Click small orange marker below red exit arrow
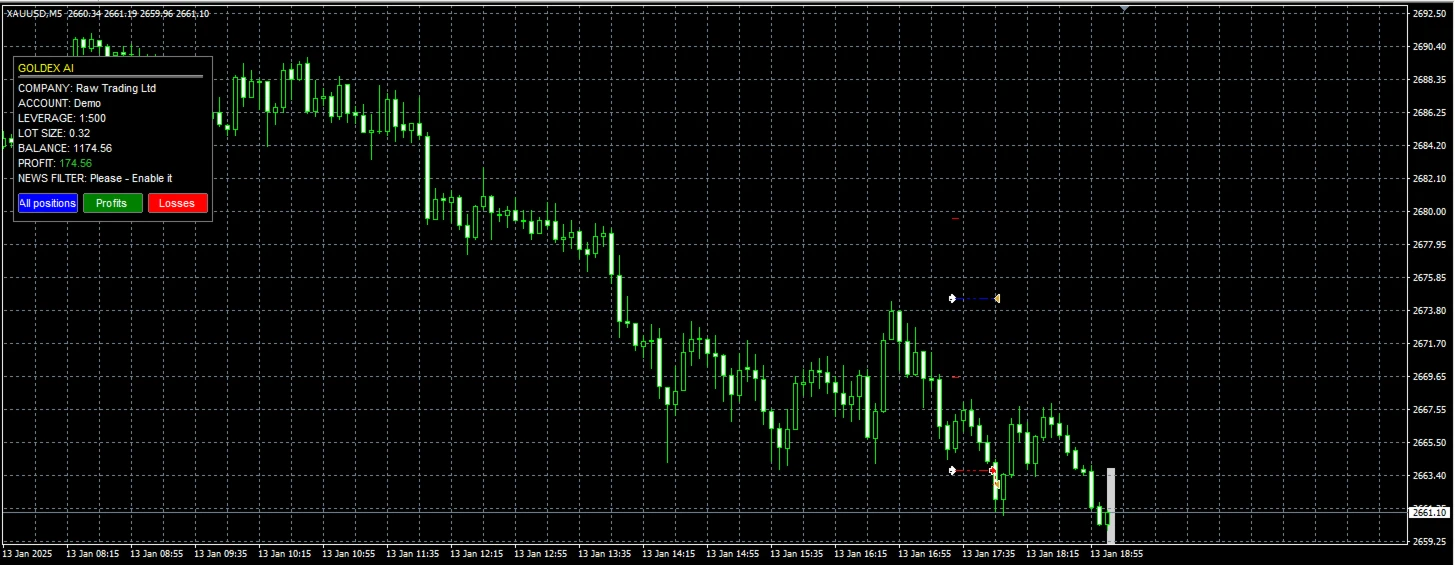The height and width of the screenshot is (565, 1455). pos(996,484)
